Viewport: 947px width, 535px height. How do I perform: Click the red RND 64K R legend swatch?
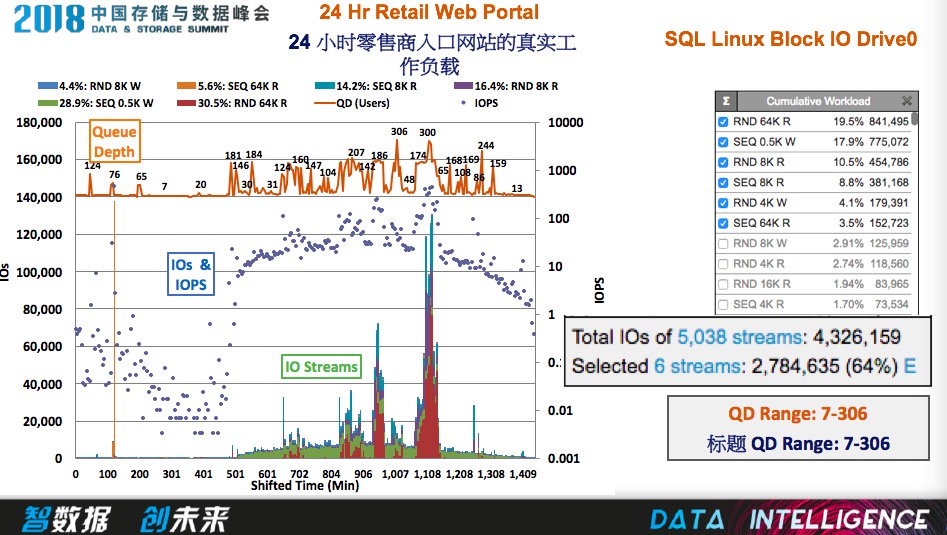187,103
